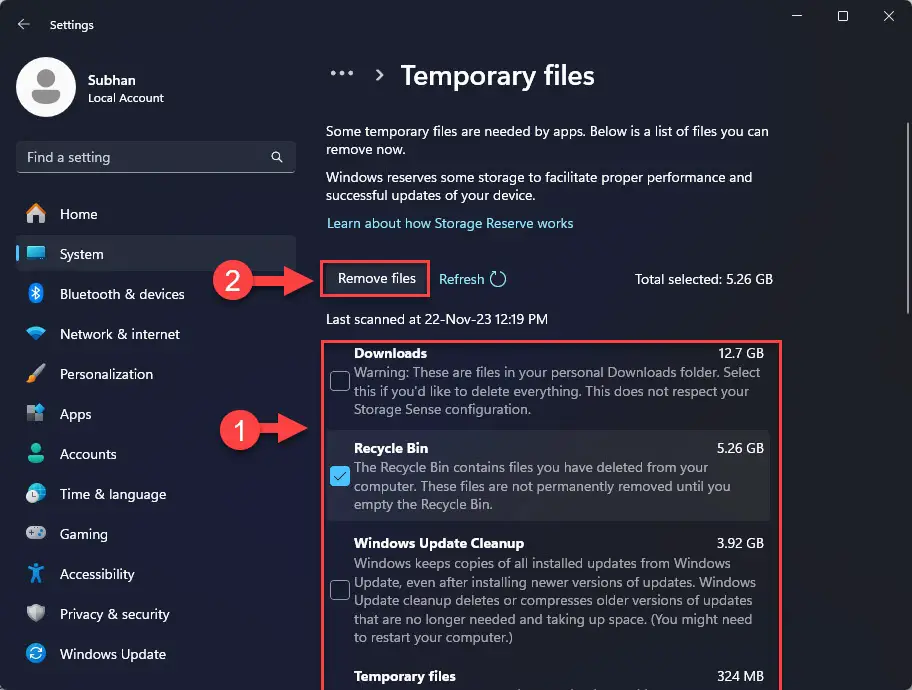Select the Personalization paintbrush icon

pos(36,374)
